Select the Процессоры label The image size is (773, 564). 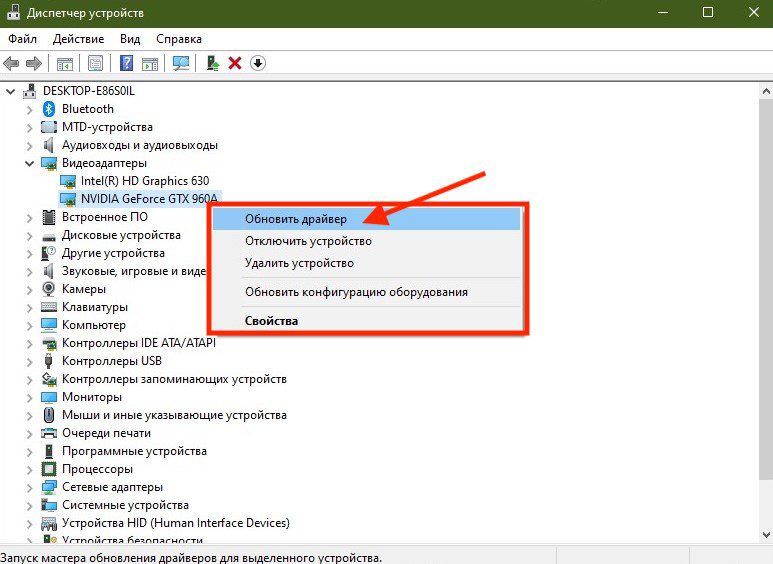(97, 469)
